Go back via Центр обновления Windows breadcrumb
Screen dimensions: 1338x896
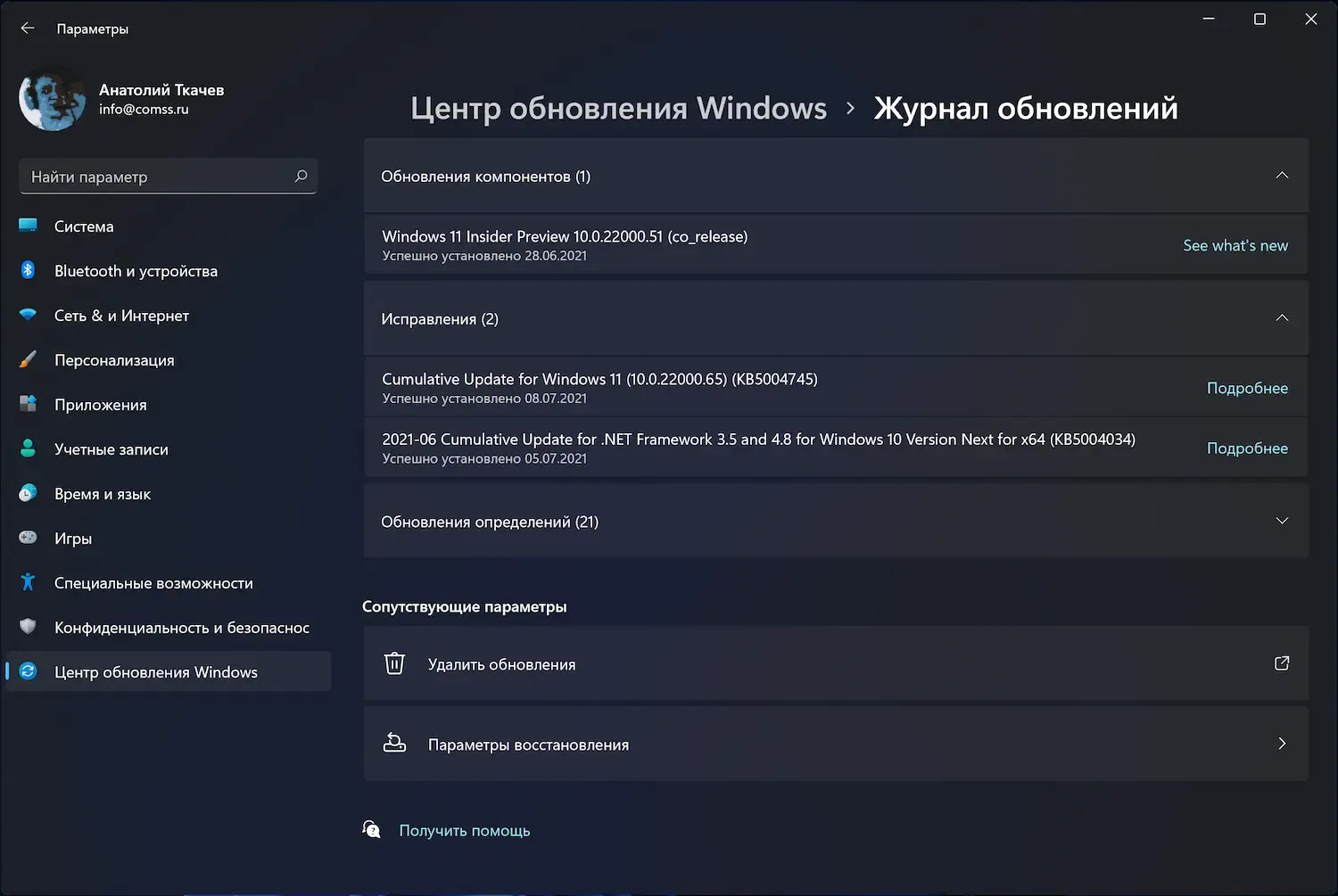[618, 108]
